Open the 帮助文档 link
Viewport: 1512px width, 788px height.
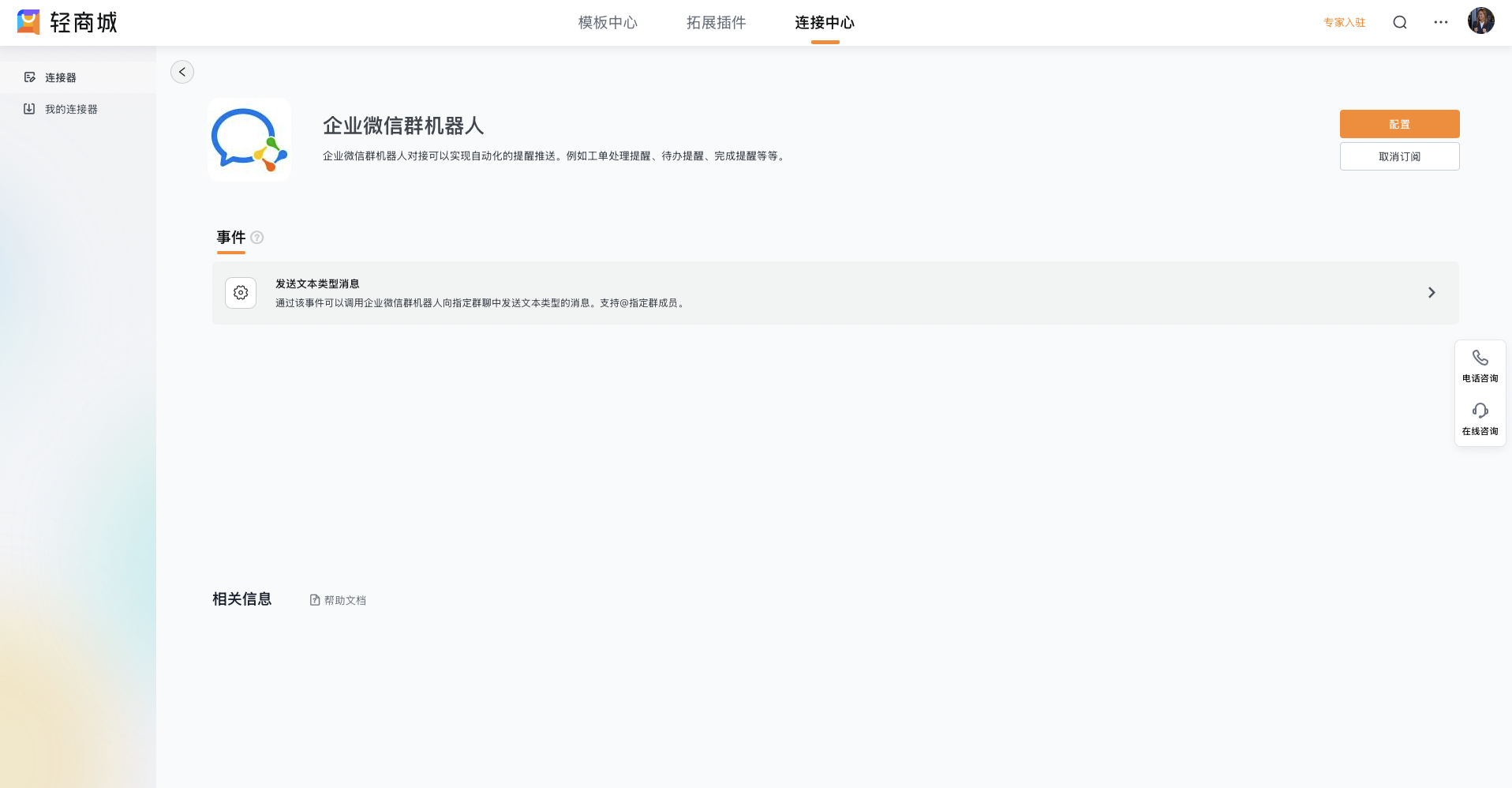[345, 600]
